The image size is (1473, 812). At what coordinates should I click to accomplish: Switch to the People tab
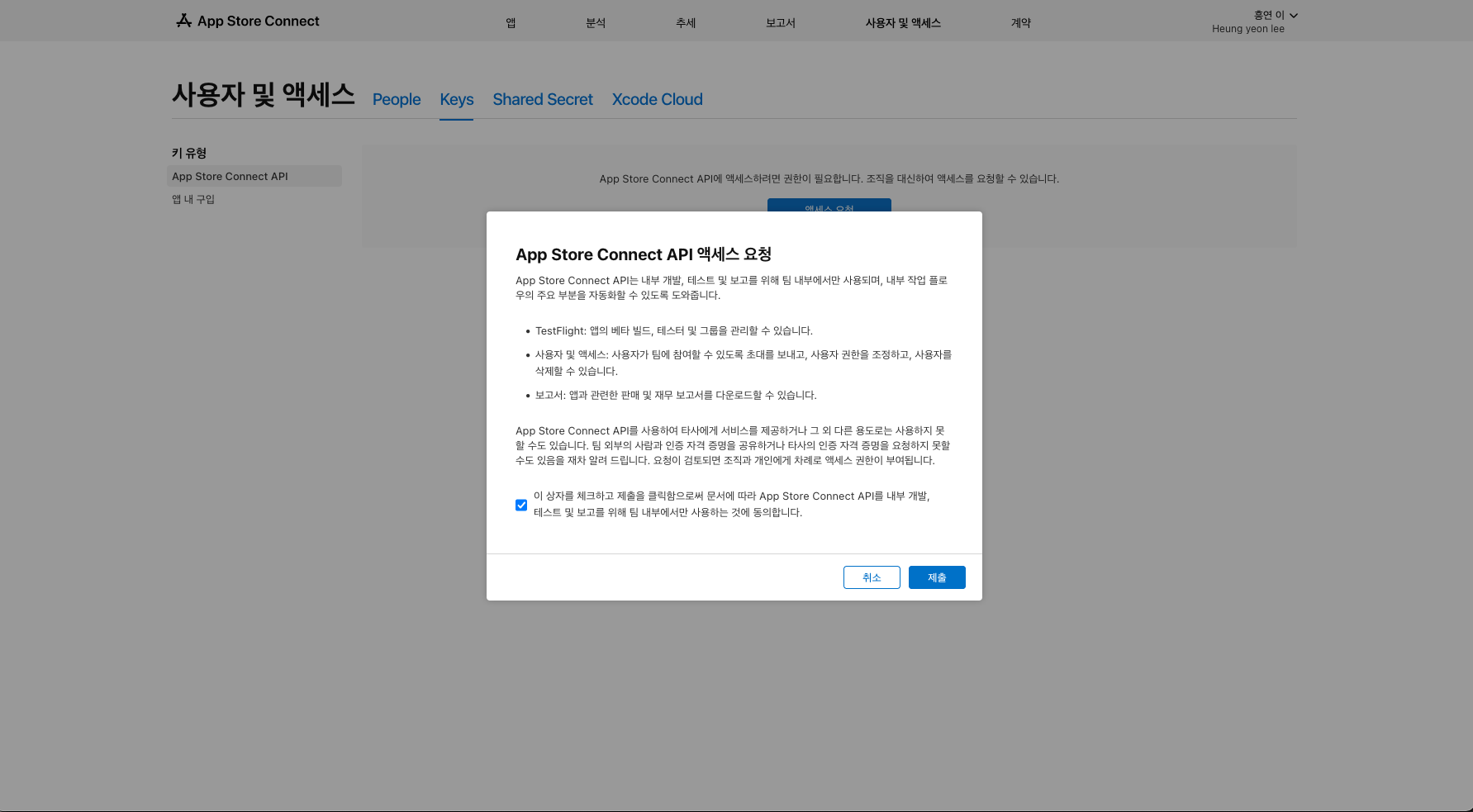click(x=397, y=99)
